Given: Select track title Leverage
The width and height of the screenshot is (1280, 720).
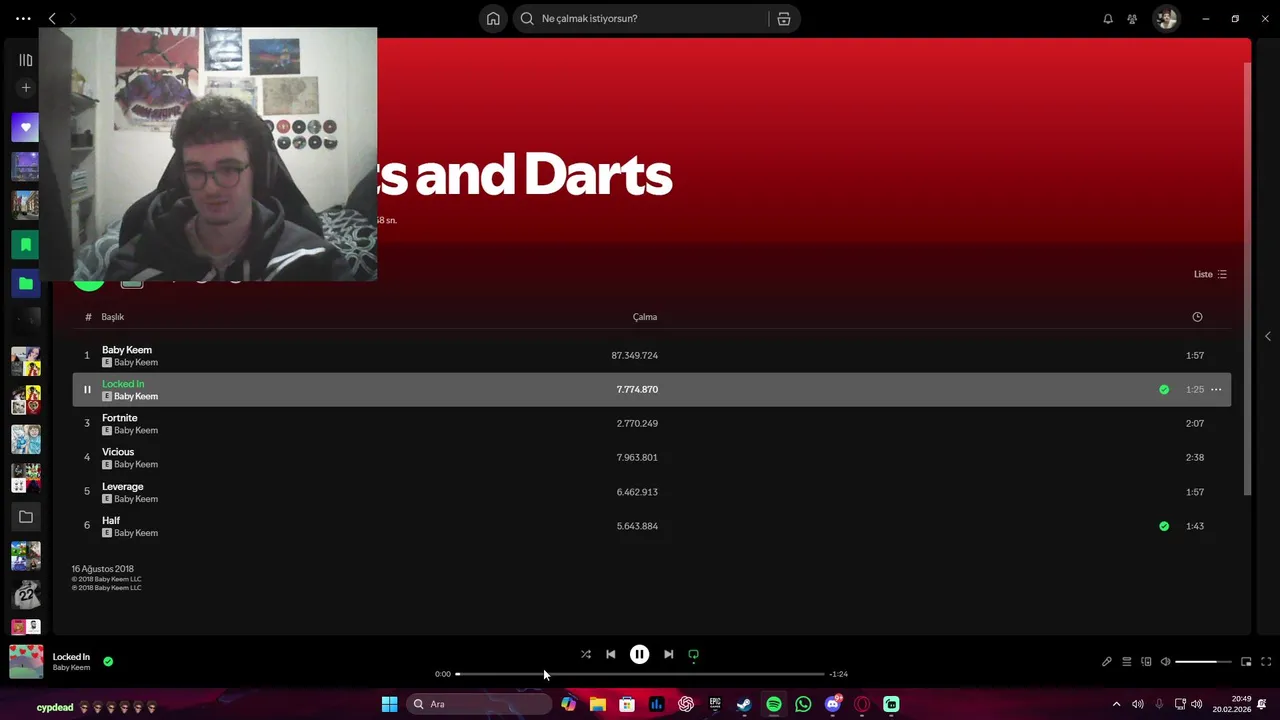Looking at the screenshot, I should [x=123, y=486].
